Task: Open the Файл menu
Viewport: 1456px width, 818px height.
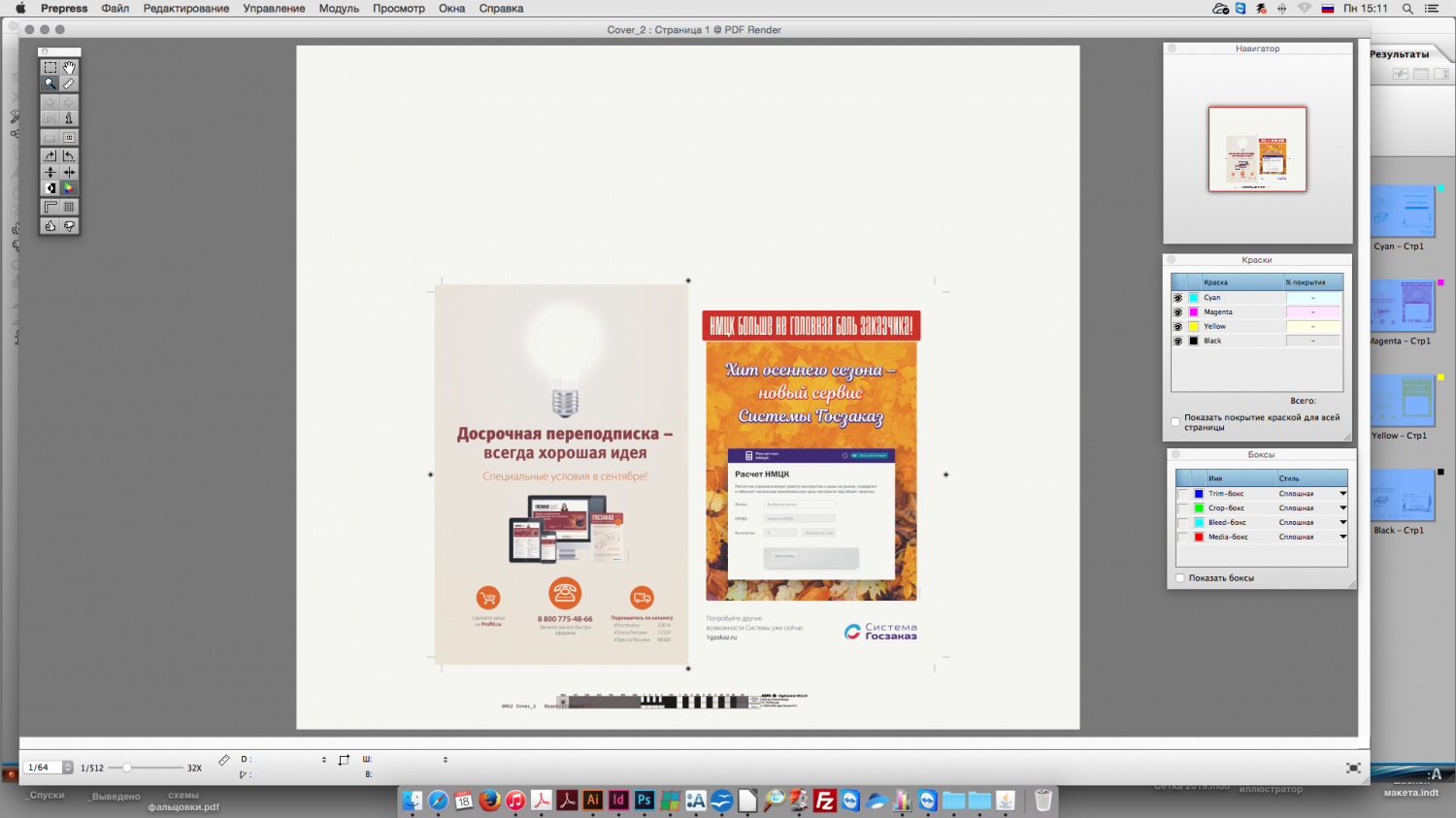Action: [115, 8]
